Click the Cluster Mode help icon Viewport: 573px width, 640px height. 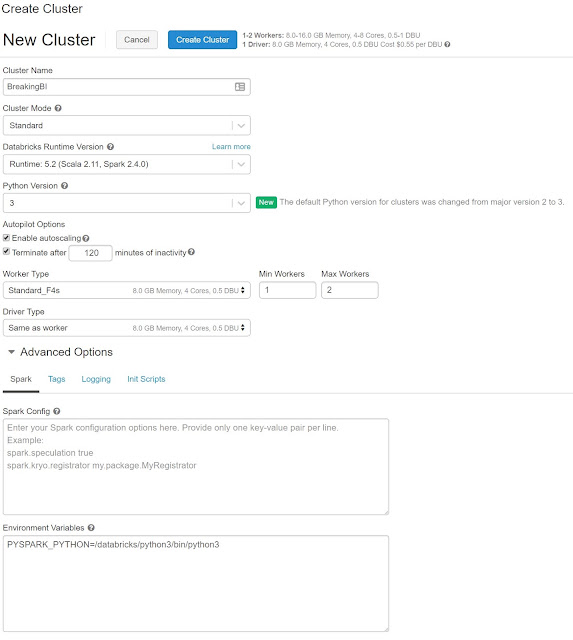58,108
